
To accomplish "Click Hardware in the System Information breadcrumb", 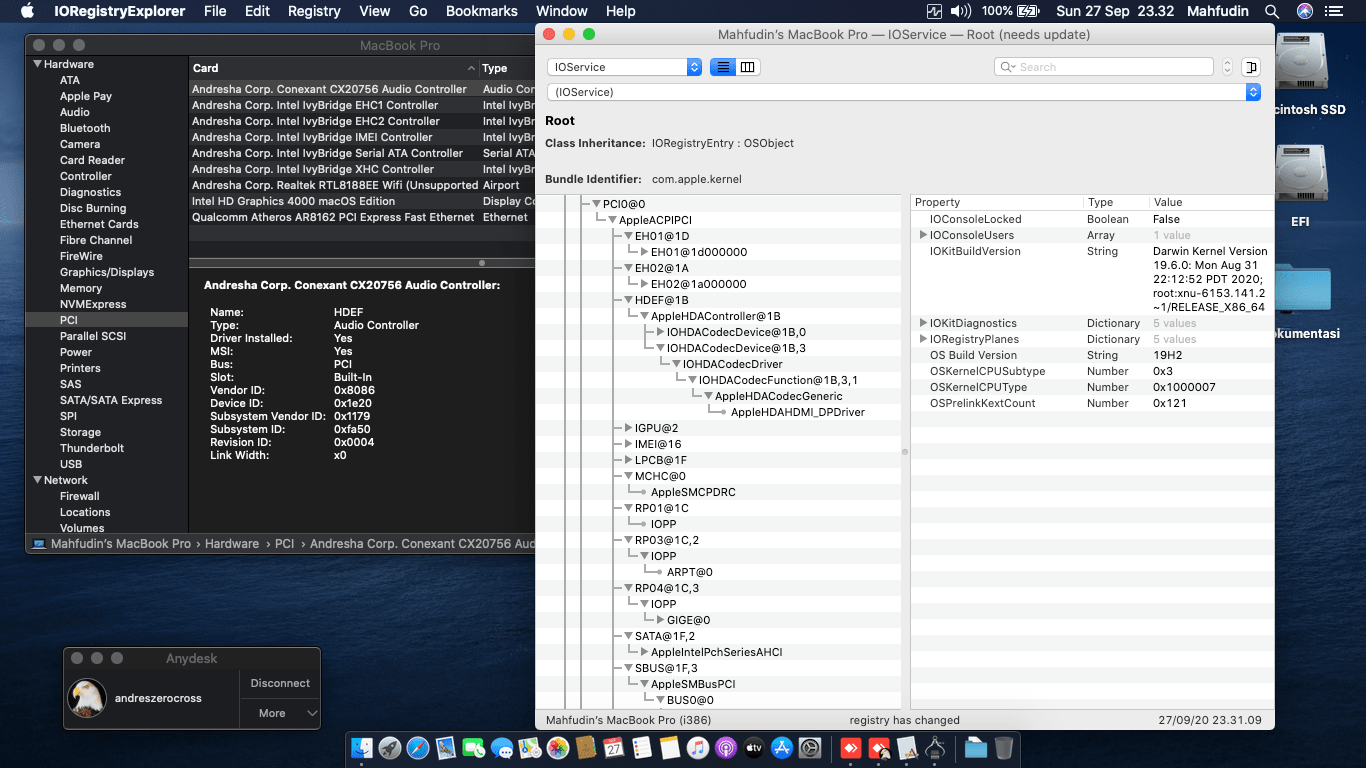I will (x=232, y=544).
